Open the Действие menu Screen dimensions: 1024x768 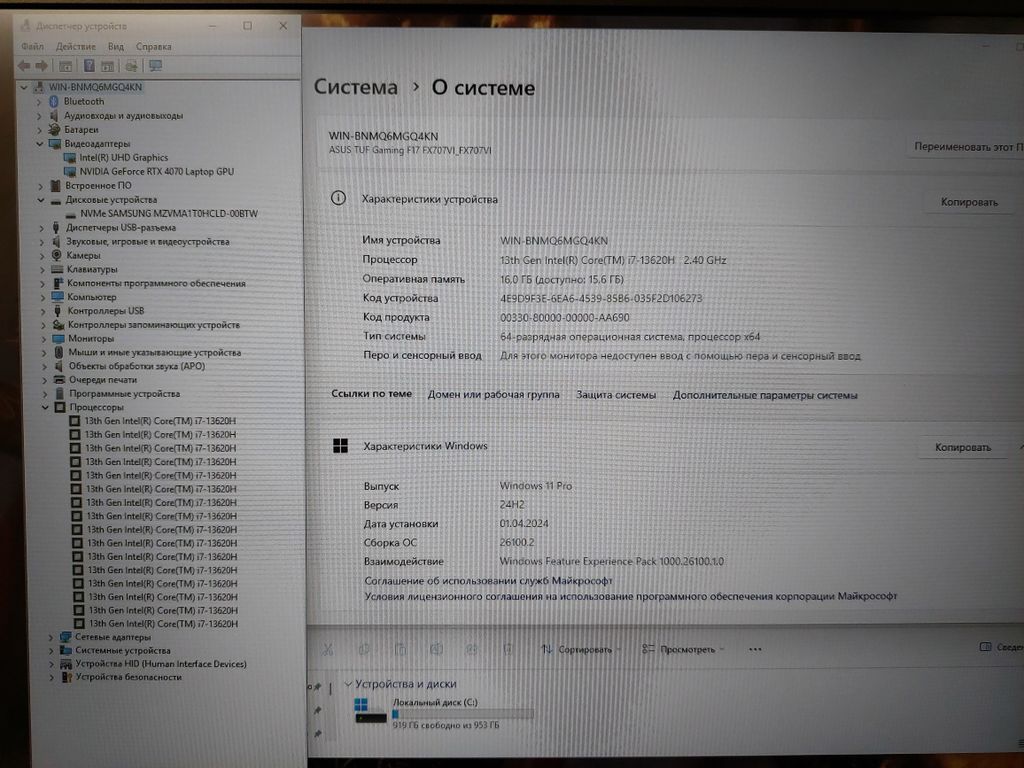click(x=76, y=46)
